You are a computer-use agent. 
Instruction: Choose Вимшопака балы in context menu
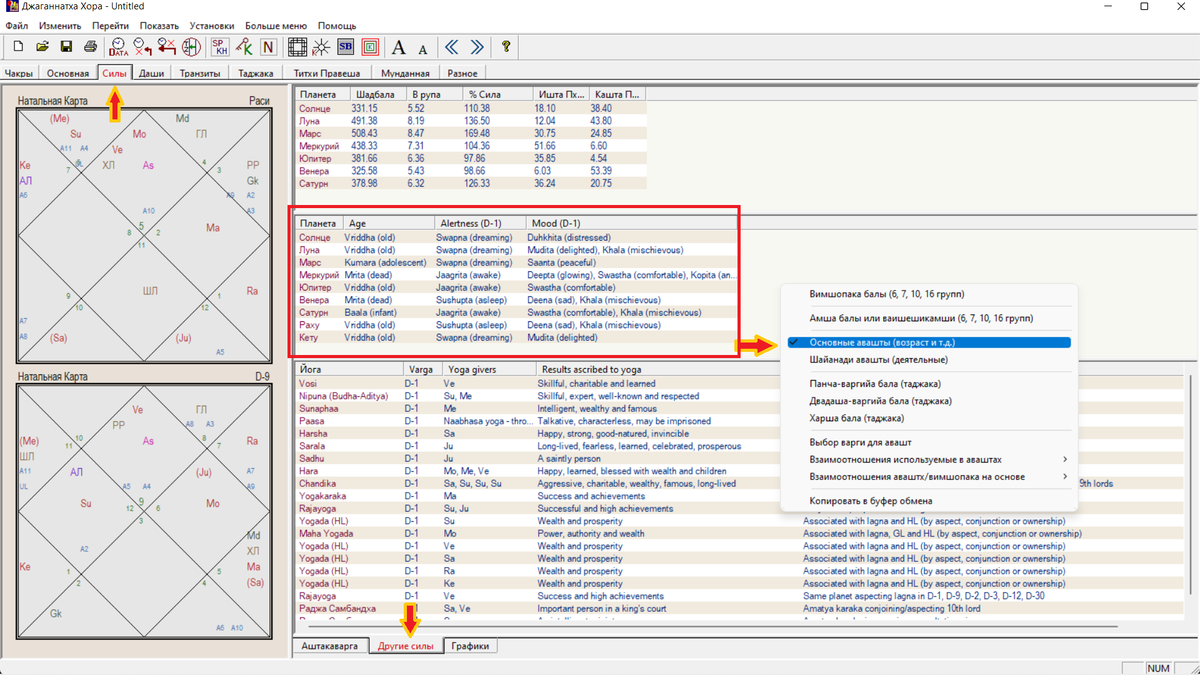pyautogui.click(x=931, y=294)
